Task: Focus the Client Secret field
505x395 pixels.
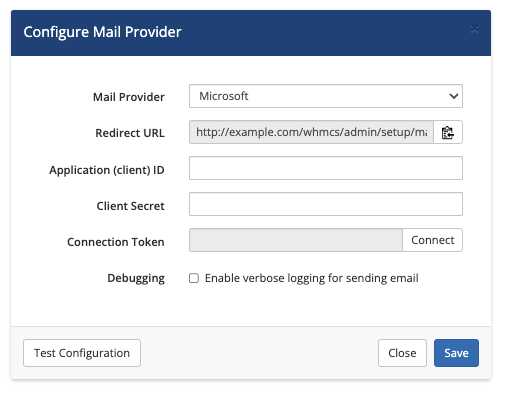Action: point(326,204)
